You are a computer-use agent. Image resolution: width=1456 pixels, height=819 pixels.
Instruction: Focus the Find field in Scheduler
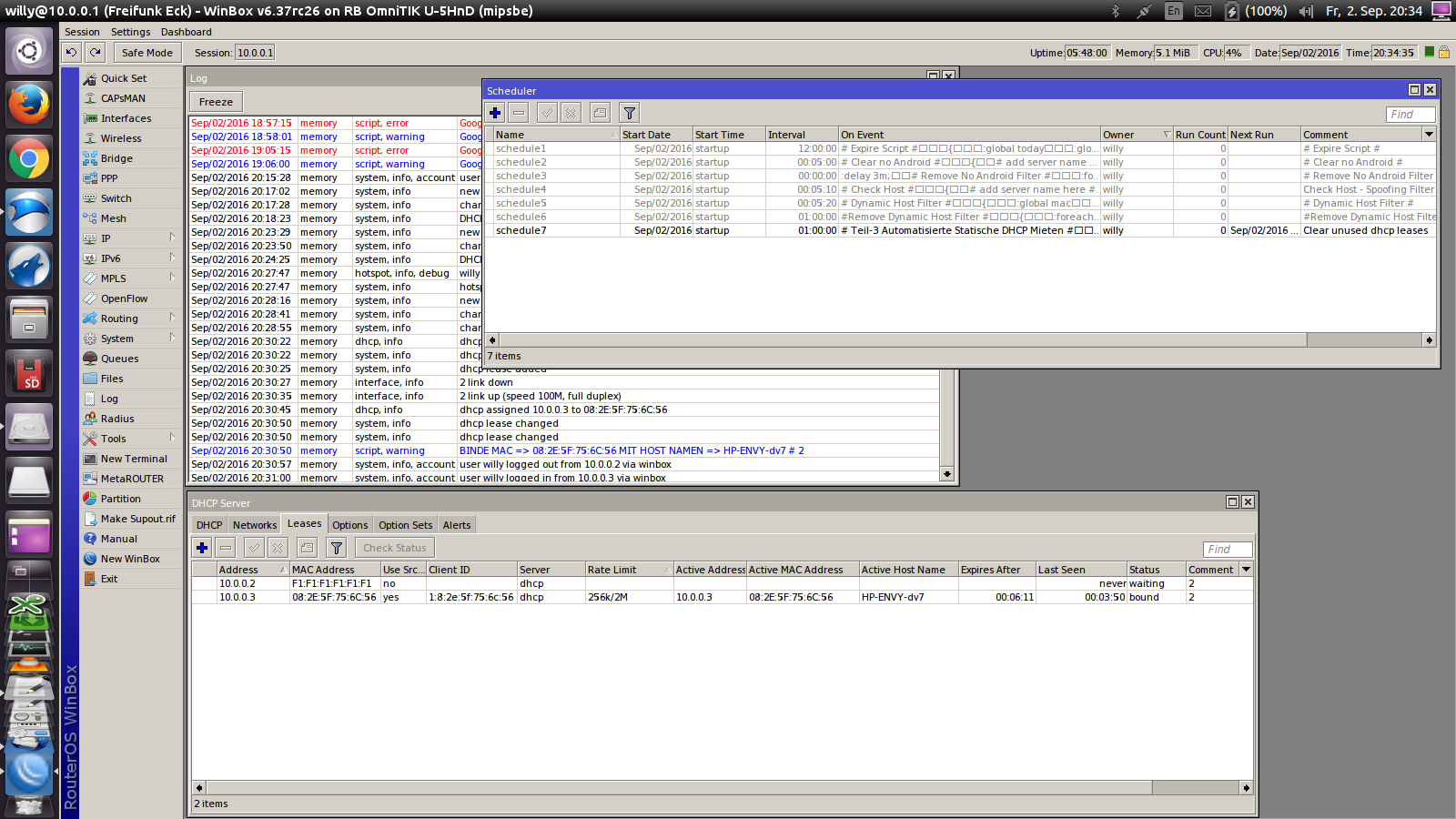point(1411,114)
